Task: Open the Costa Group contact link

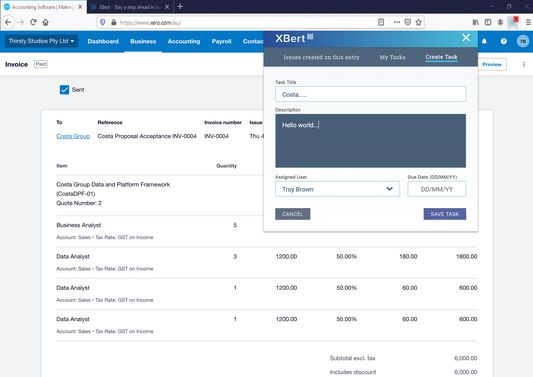Action: (x=73, y=136)
